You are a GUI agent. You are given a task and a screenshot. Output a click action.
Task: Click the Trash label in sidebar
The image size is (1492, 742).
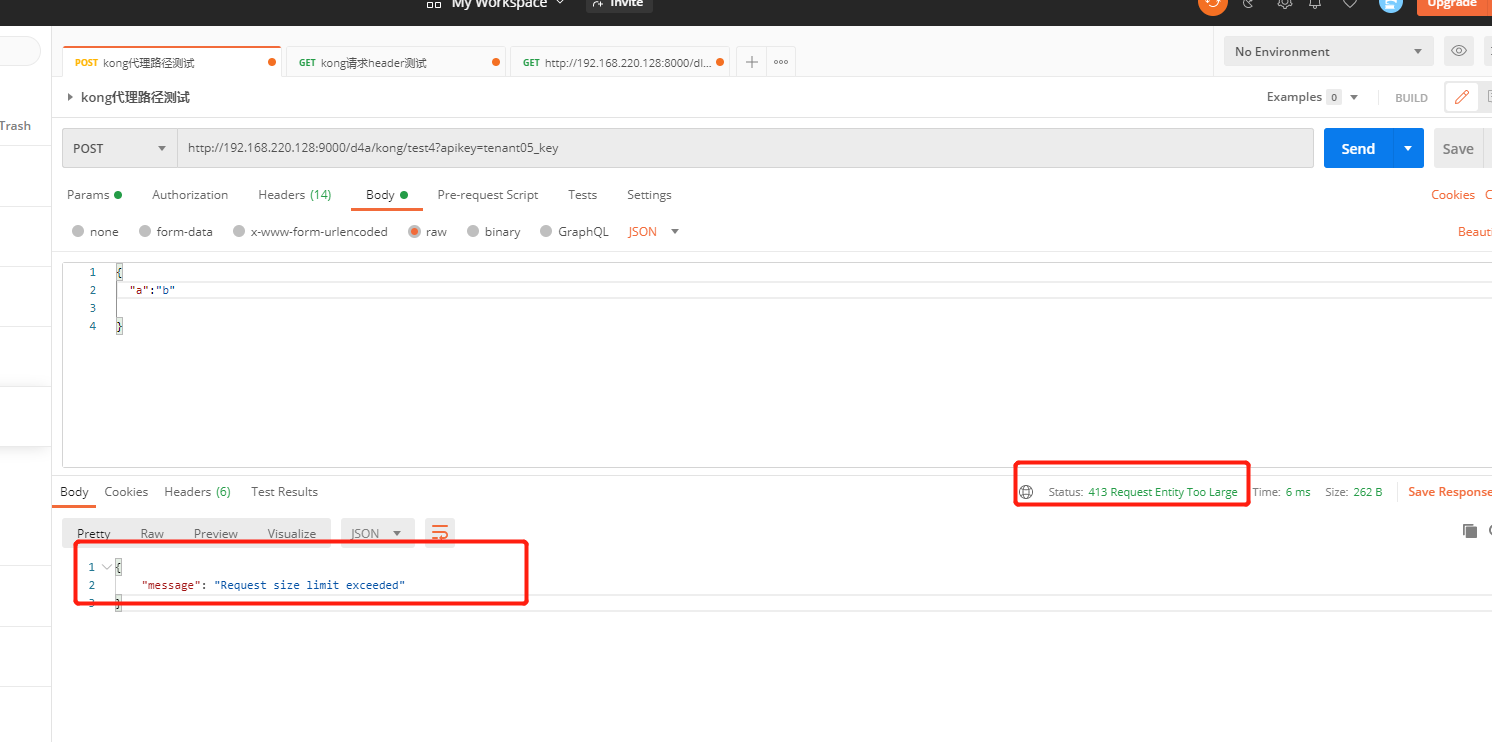pos(15,126)
